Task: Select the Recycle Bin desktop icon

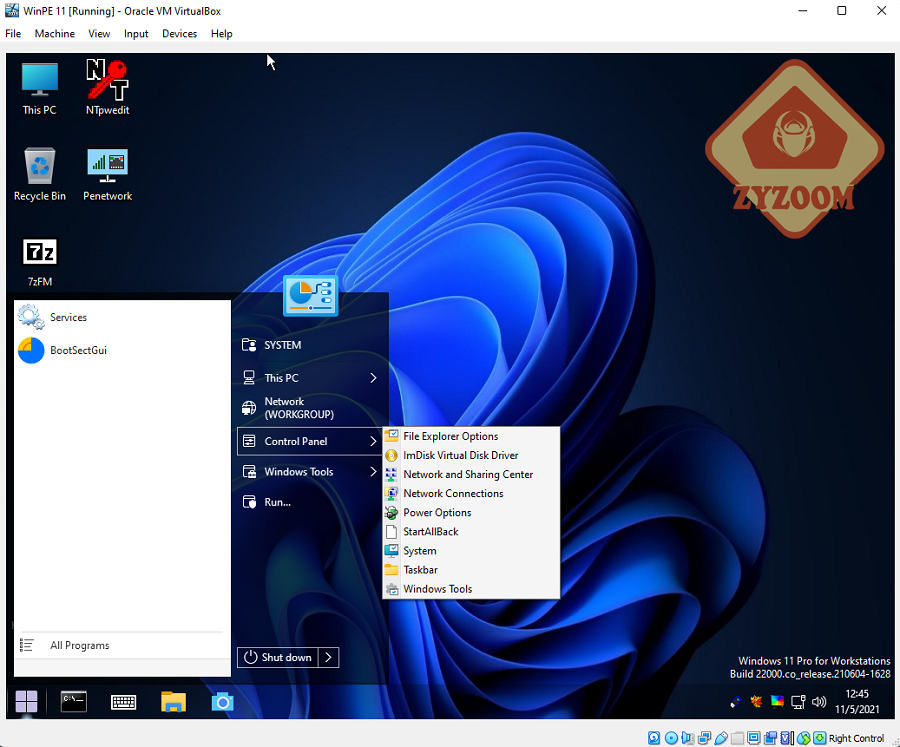Action: click(x=40, y=174)
